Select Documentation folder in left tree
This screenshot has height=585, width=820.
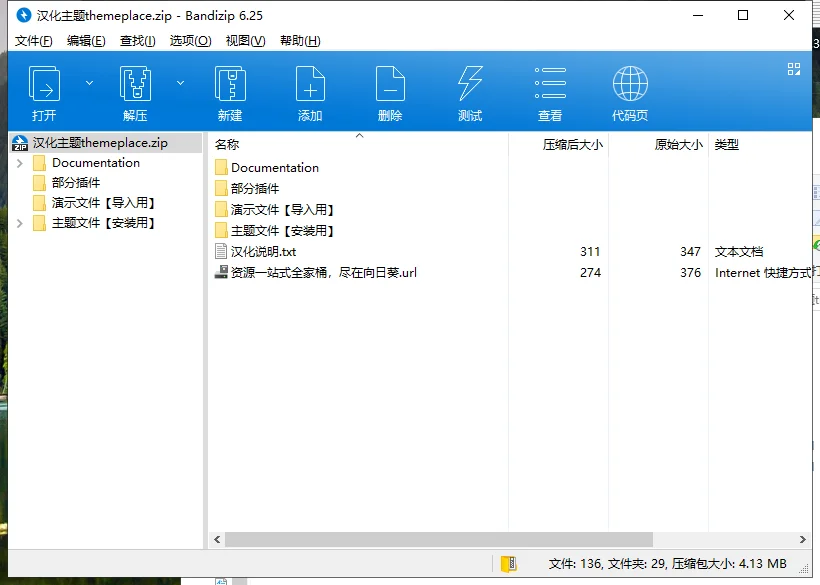[96, 163]
